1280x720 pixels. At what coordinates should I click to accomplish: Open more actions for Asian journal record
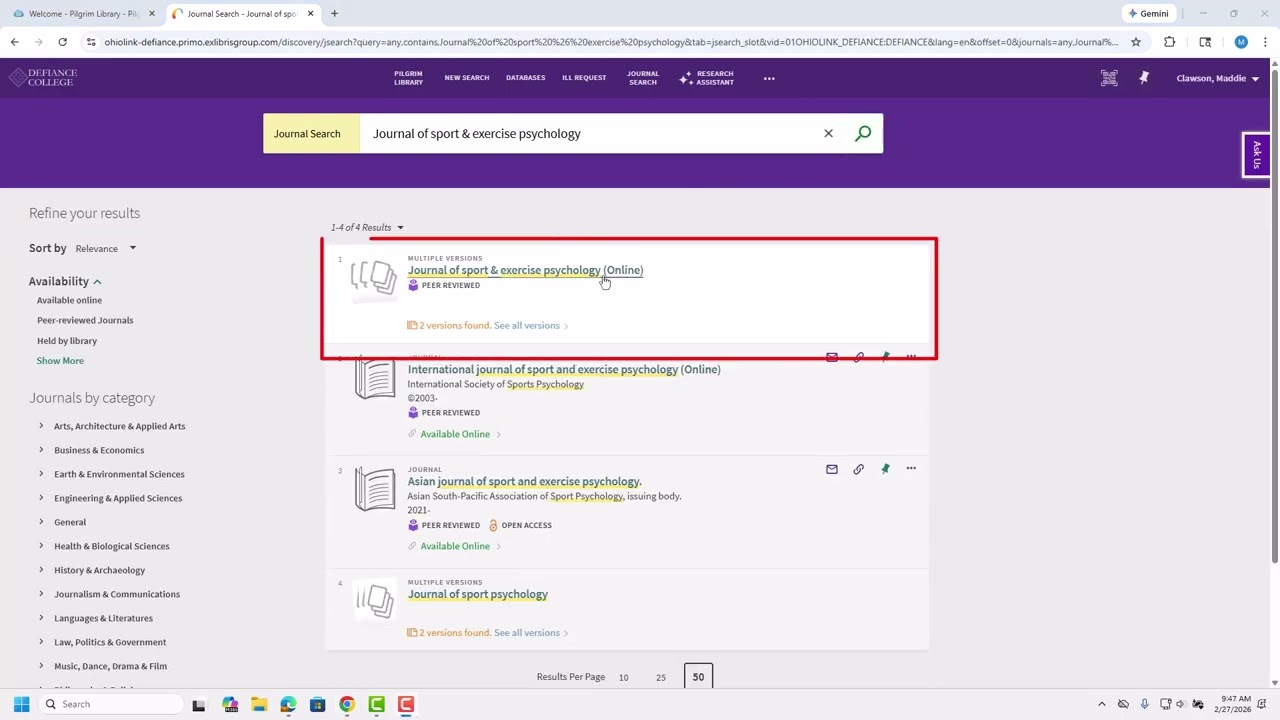[x=911, y=469]
